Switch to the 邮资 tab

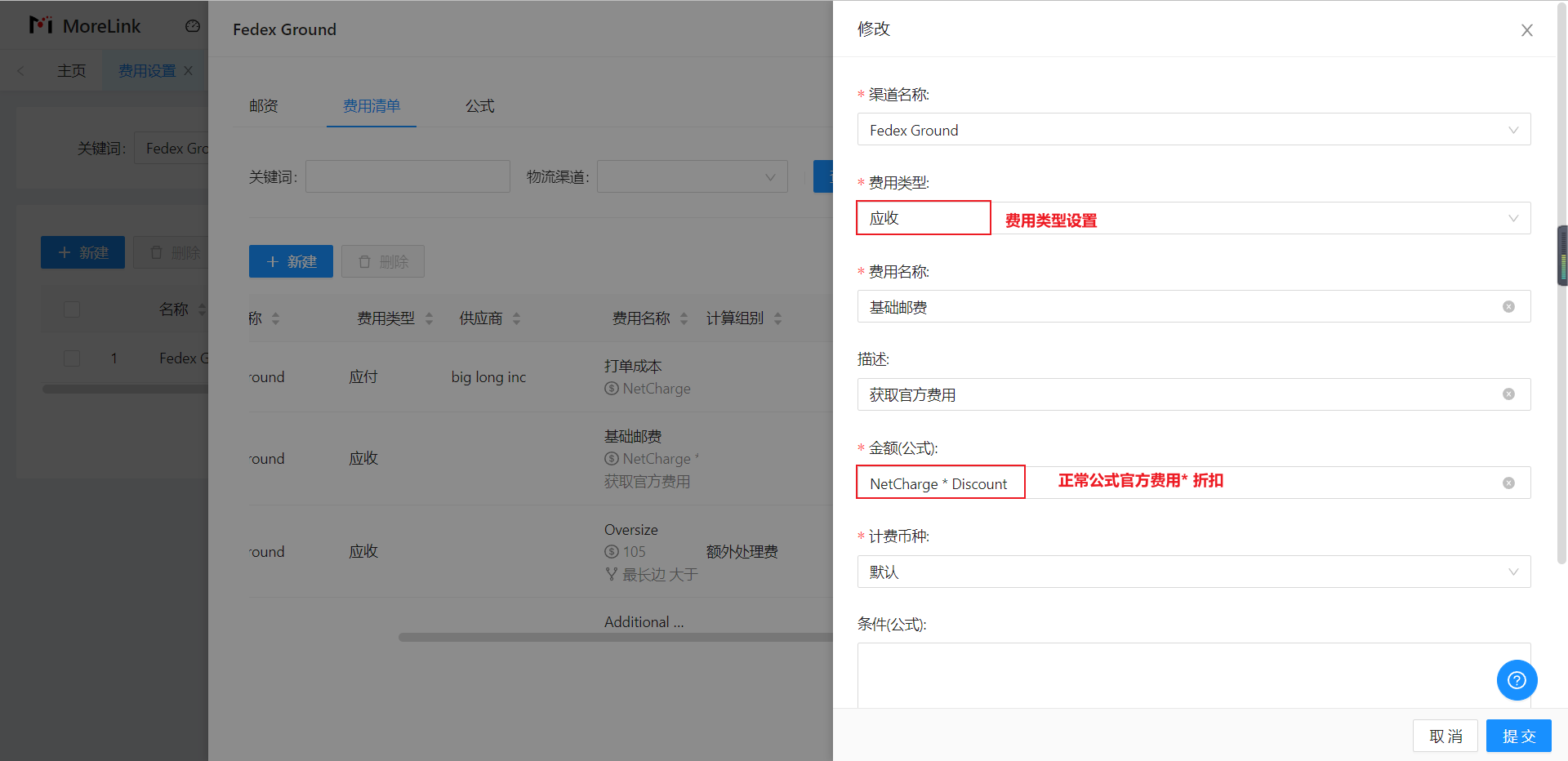pyautogui.click(x=264, y=106)
